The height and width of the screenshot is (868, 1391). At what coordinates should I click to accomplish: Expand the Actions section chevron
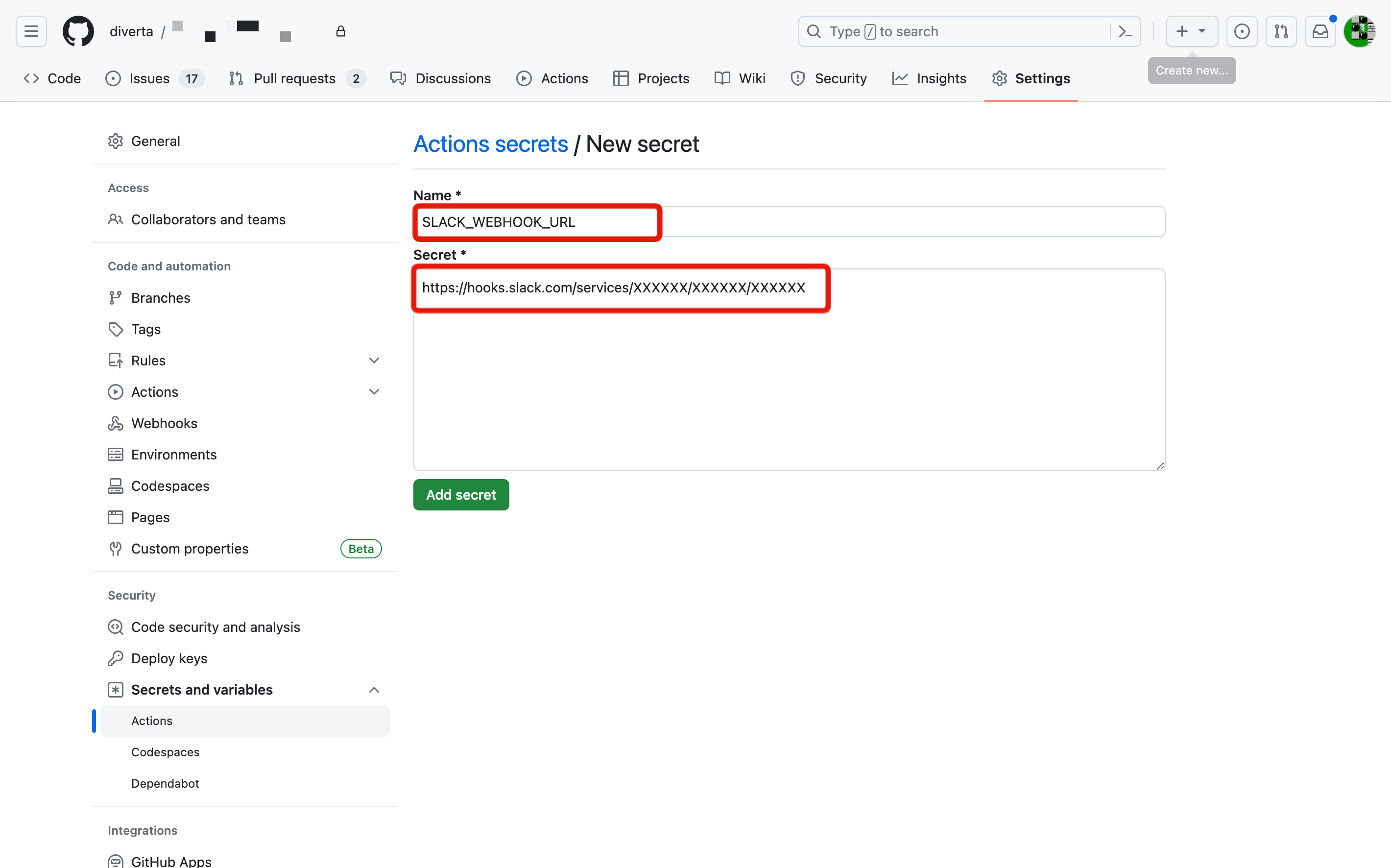(x=374, y=391)
